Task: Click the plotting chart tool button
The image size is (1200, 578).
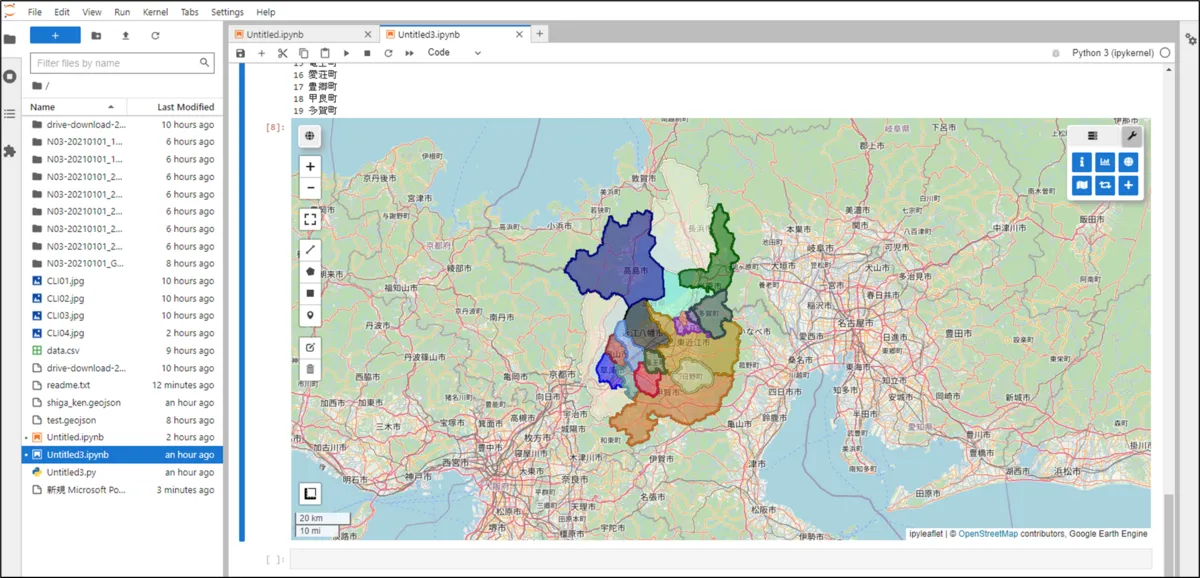Action: [x=1104, y=162]
